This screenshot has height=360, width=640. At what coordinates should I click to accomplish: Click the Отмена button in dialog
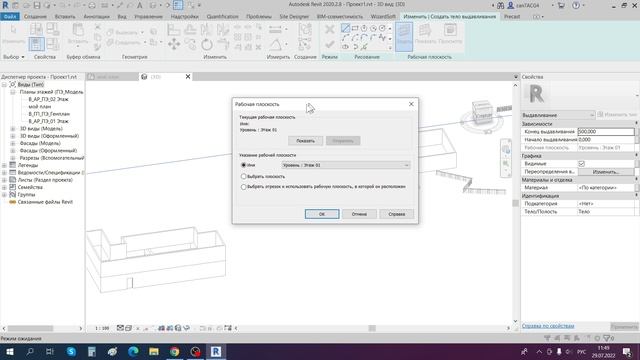[x=359, y=214]
